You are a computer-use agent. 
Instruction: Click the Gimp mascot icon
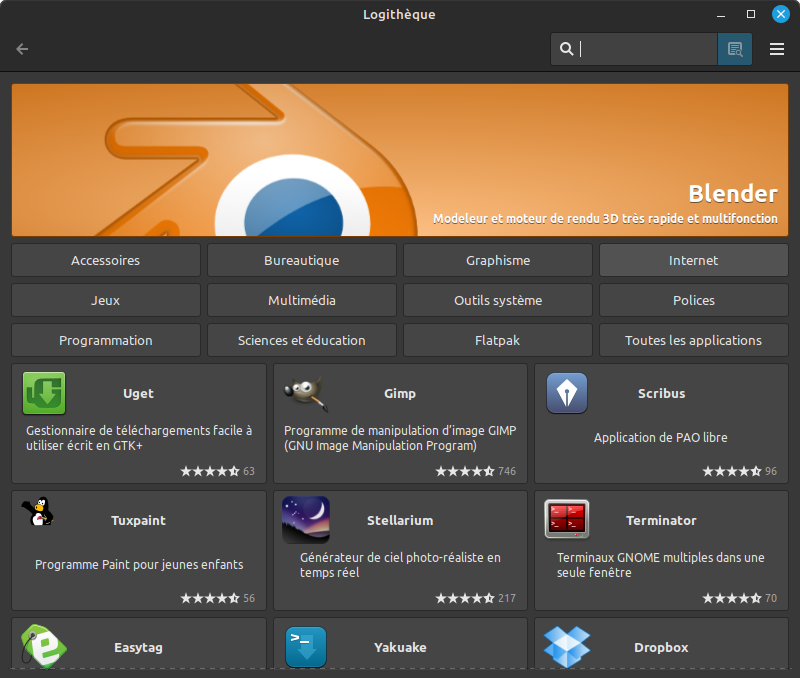(306, 393)
